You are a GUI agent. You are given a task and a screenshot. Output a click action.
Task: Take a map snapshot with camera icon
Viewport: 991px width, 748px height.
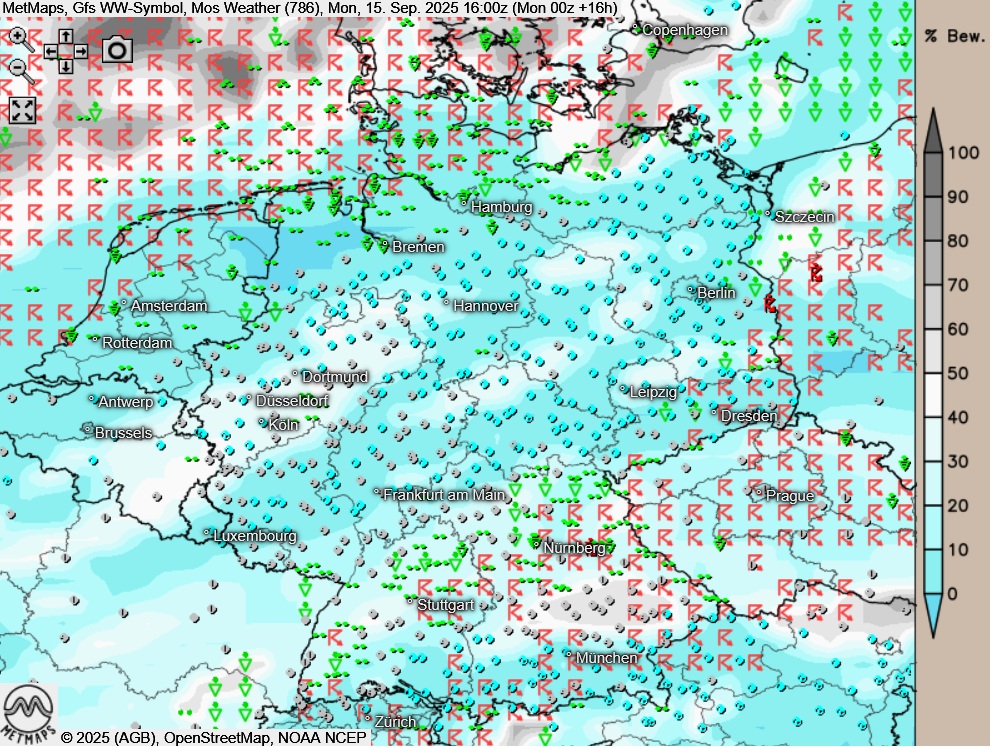[118, 49]
